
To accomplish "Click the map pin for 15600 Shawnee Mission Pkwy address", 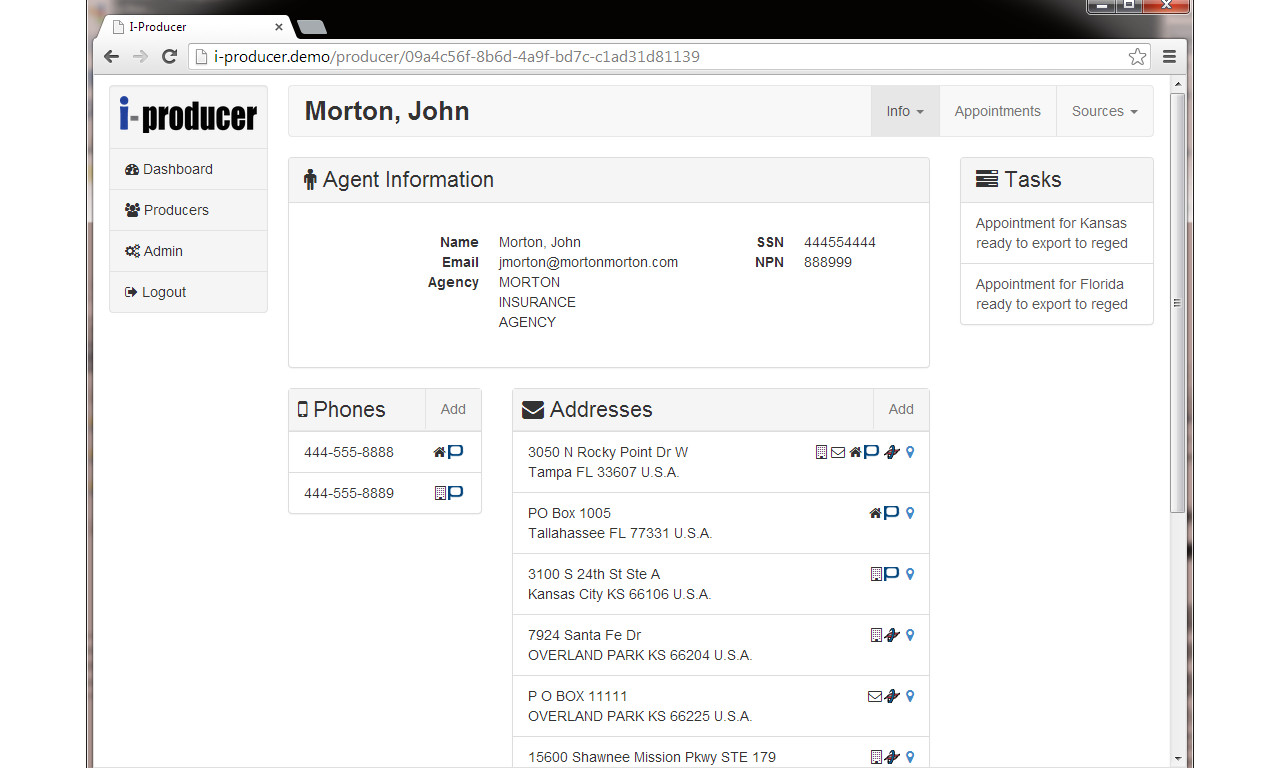I will click(910, 757).
